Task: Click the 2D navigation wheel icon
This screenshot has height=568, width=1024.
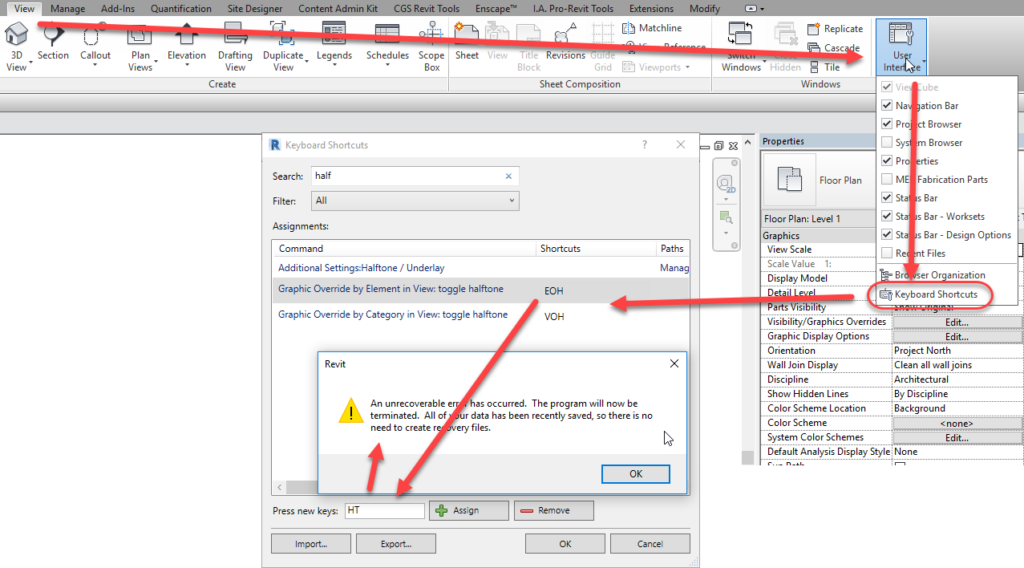Action: pyautogui.click(x=725, y=183)
